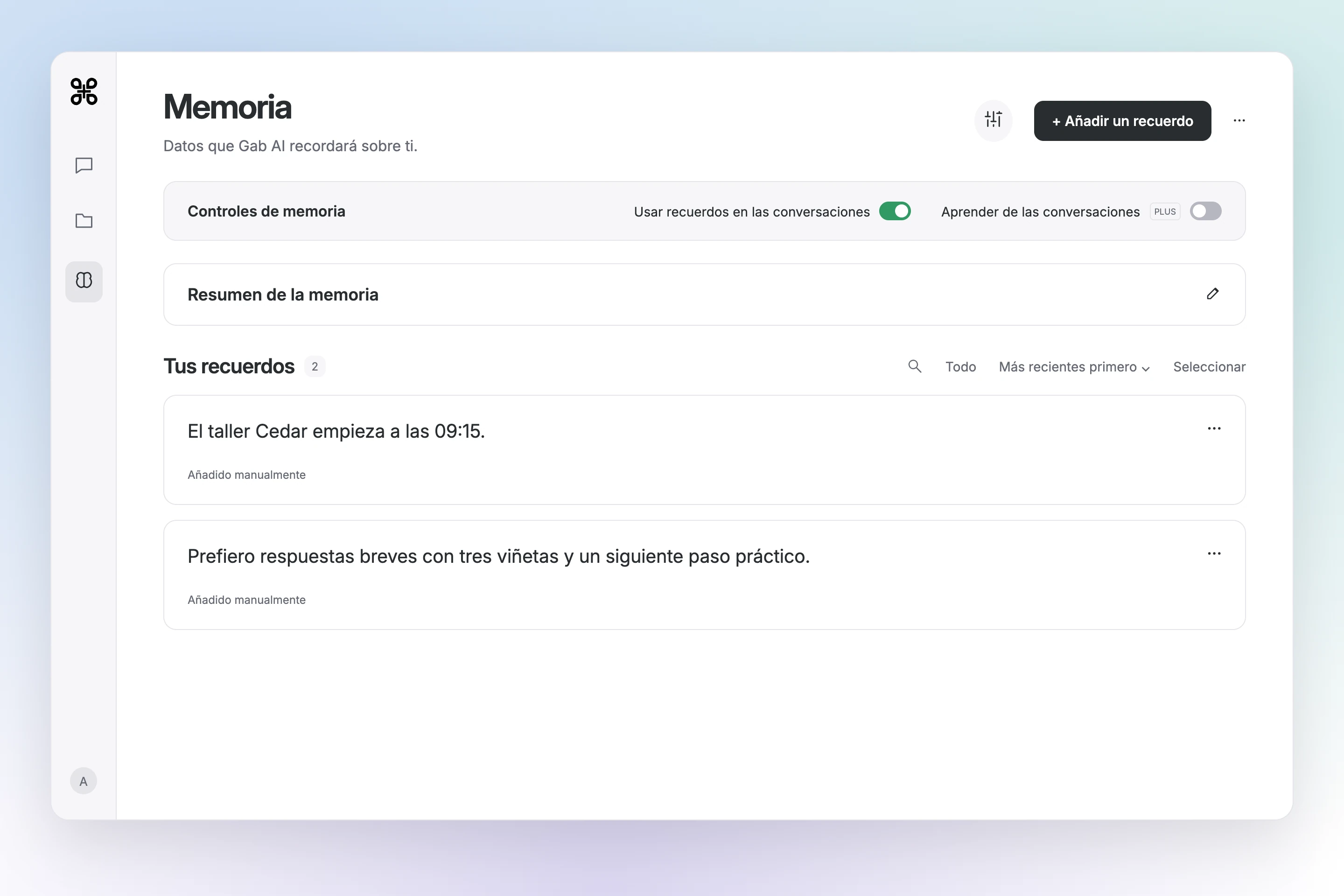This screenshot has height=896, width=1344.
Task: Click the PLUS badge
Action: click(x=1165, y=211)
